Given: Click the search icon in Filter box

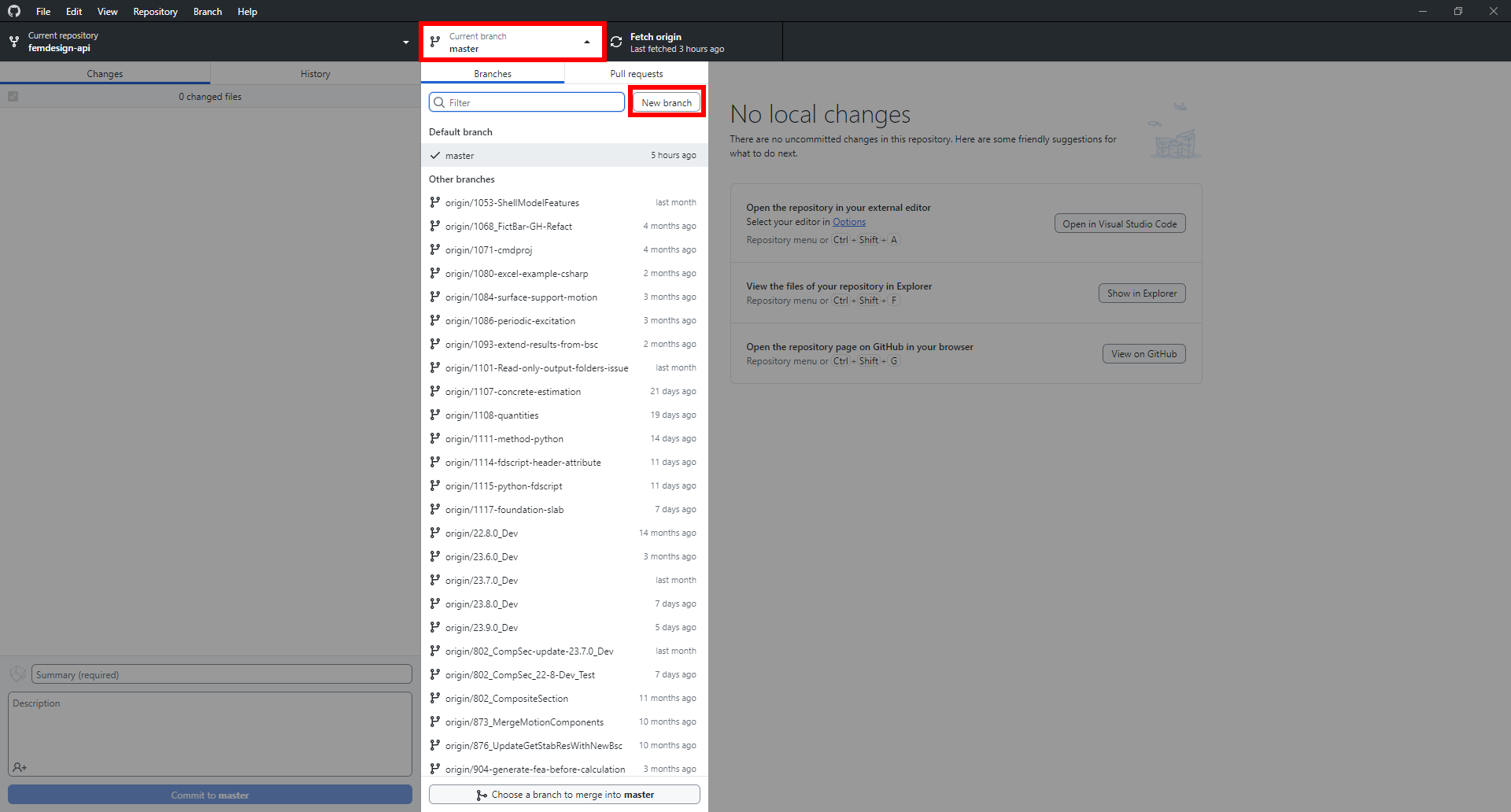Looking at the screenshot, I should coord(439,102).
